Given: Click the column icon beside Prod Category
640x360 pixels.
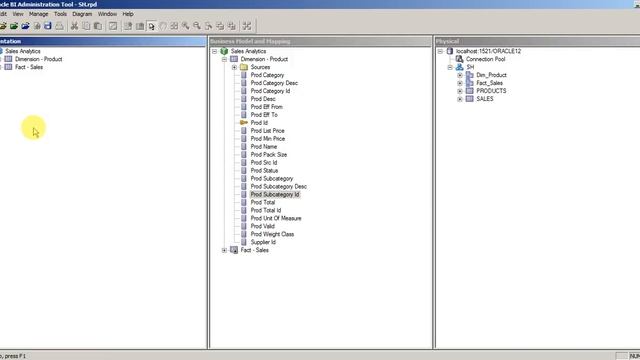Looking at the screenshot, I should coord(244,75).
